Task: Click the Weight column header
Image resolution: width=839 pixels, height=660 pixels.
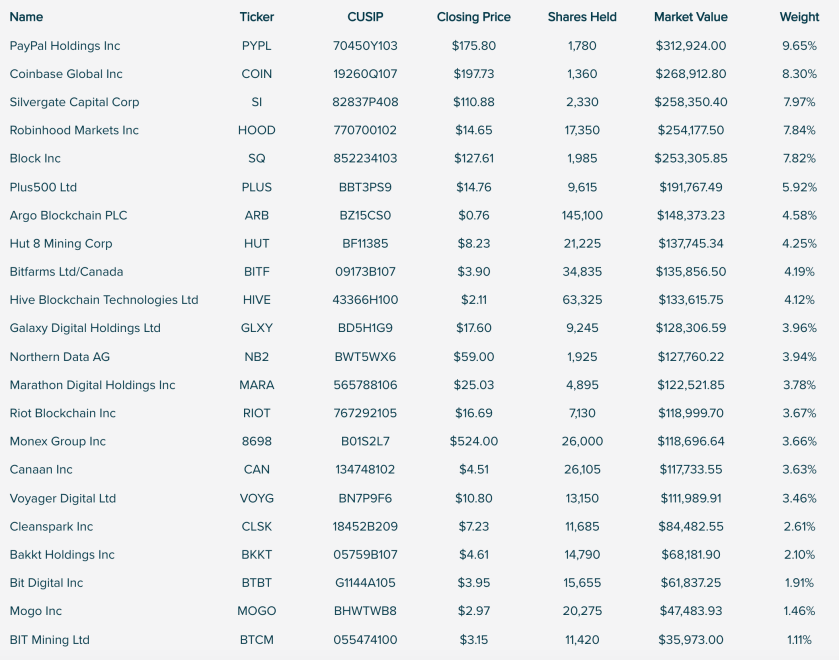Action: coord(799,17)
